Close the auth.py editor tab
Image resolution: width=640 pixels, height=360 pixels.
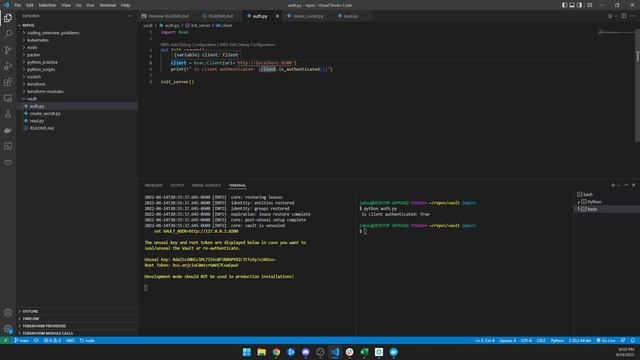277,16
